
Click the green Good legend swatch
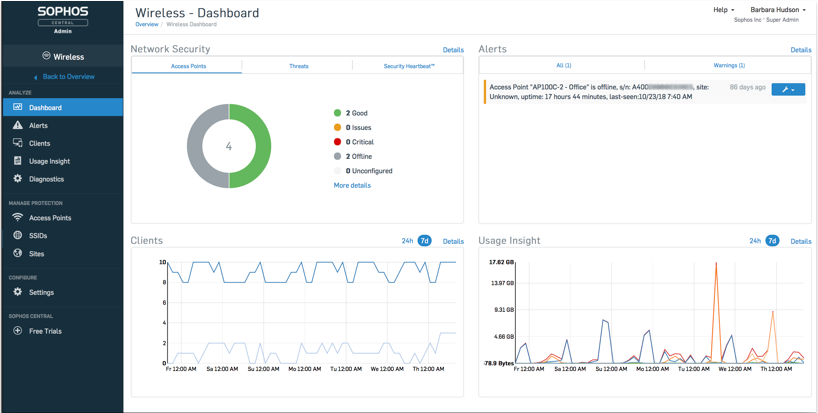pos(337,113)
